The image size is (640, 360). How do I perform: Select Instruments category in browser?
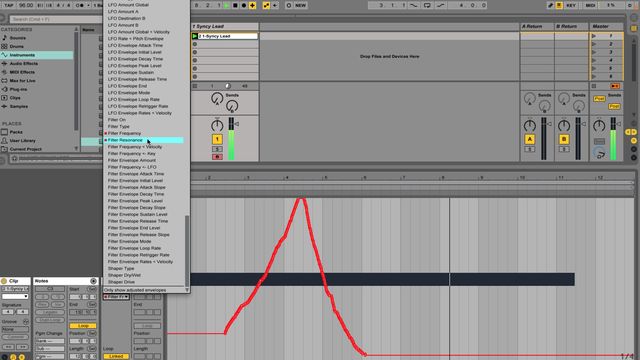pos(37,55)
